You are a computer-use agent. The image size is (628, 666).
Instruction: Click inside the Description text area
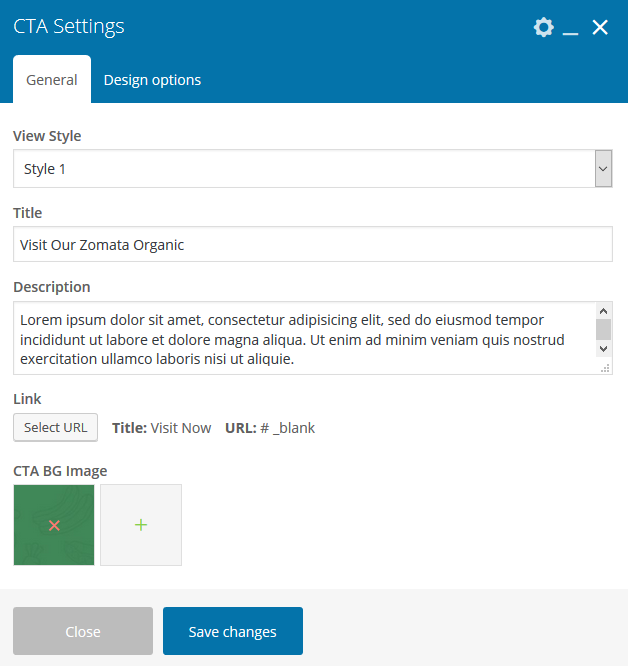coord(300,338)
